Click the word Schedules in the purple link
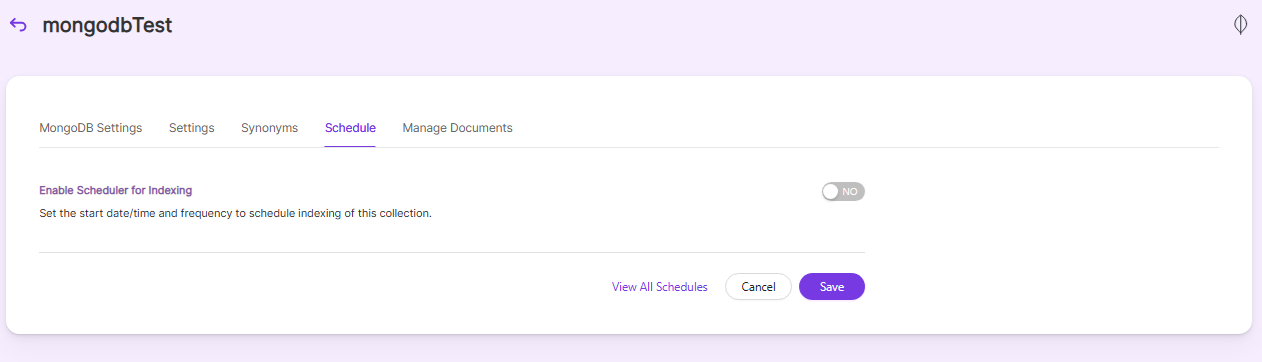Image resolution: width=1262 pixels, height=362 pixels. pos(682,287)
